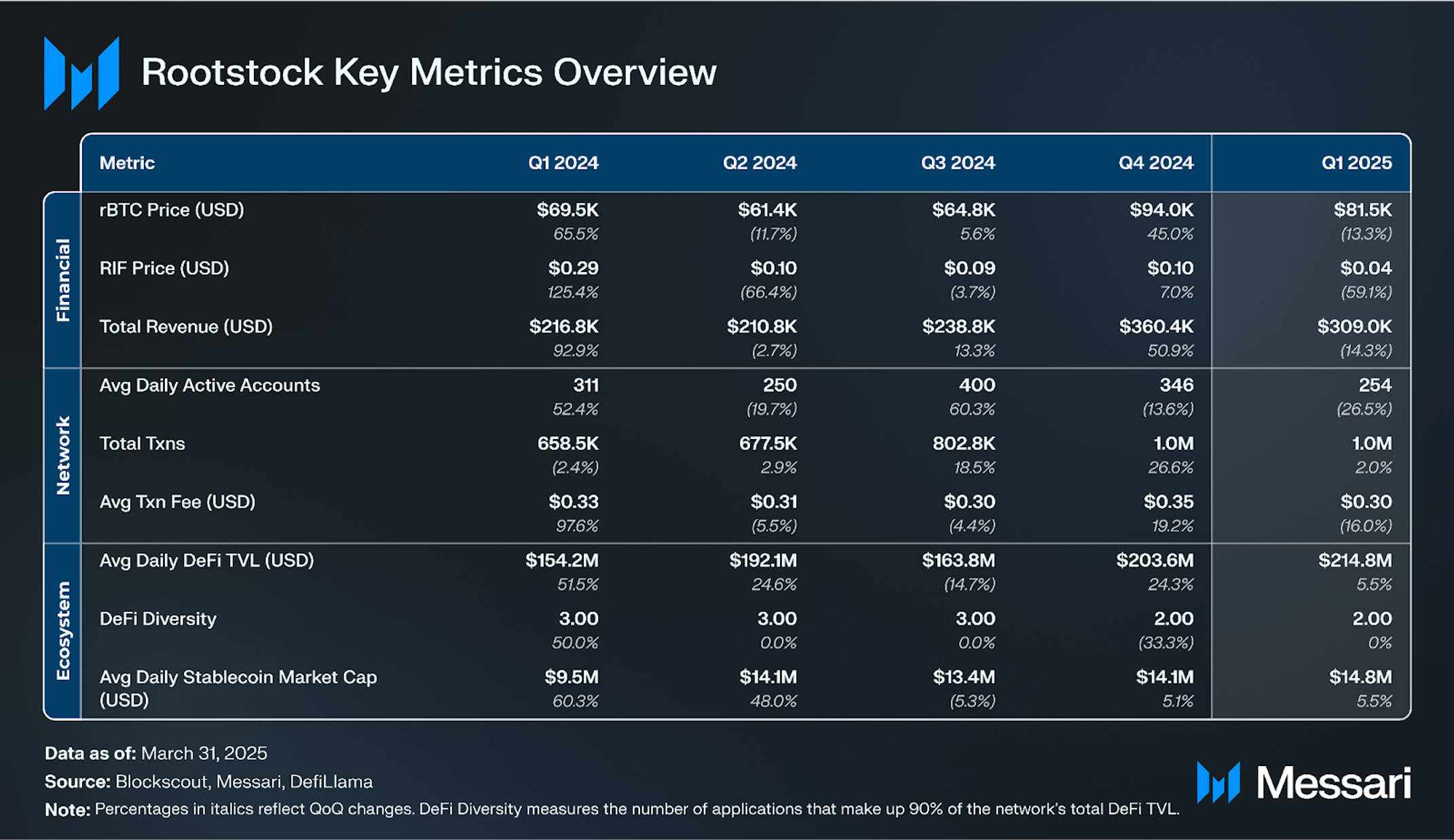Click the '$81.5K' rBTC price value
This screenshot has height=840, width=1454.
click(x=1362, y=210)
